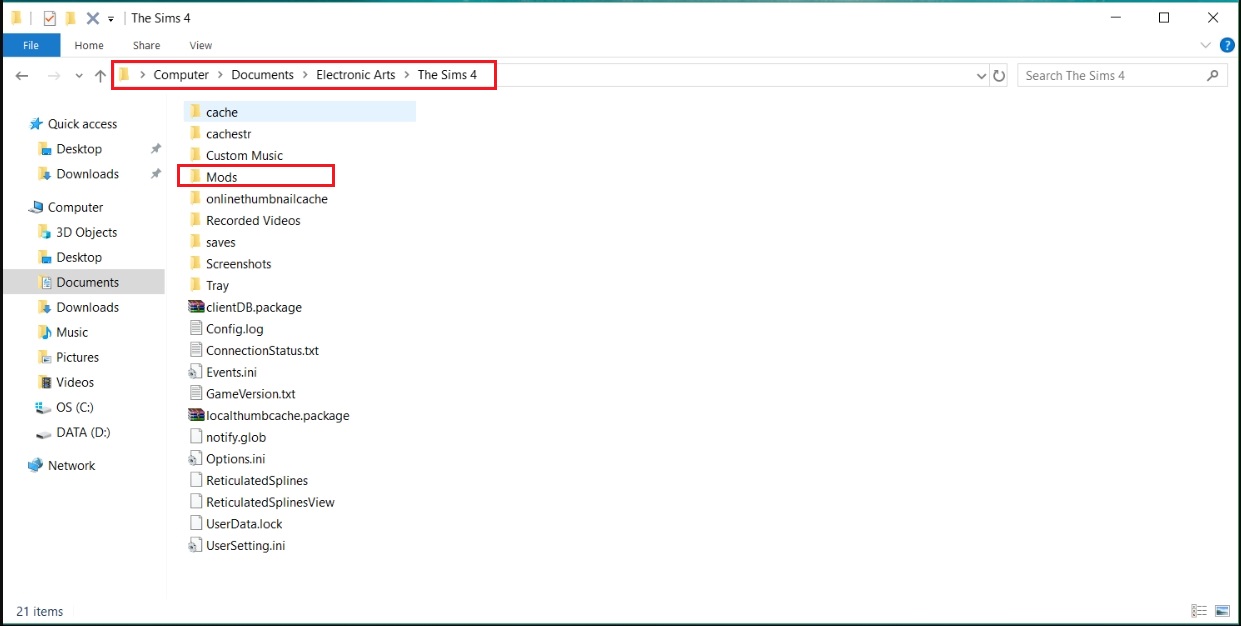Viewport: 1241px width, 626px height.
Task: Expand breadcrumb chevron between Electronic Arts and The Sims 4
Action: click(x=407, y=75)
